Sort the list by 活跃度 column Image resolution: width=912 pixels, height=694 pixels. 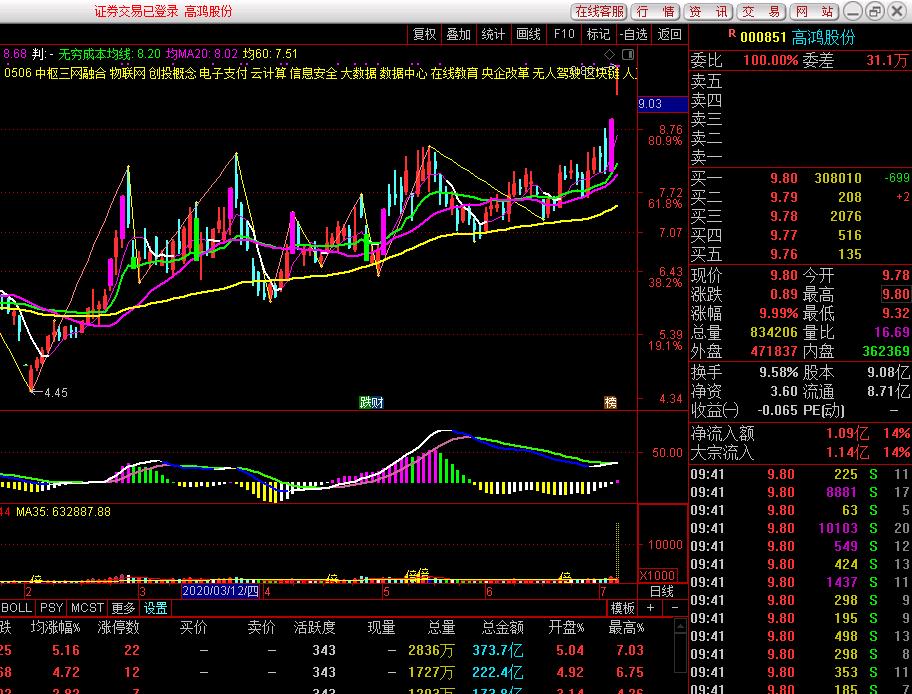[314, 628]
